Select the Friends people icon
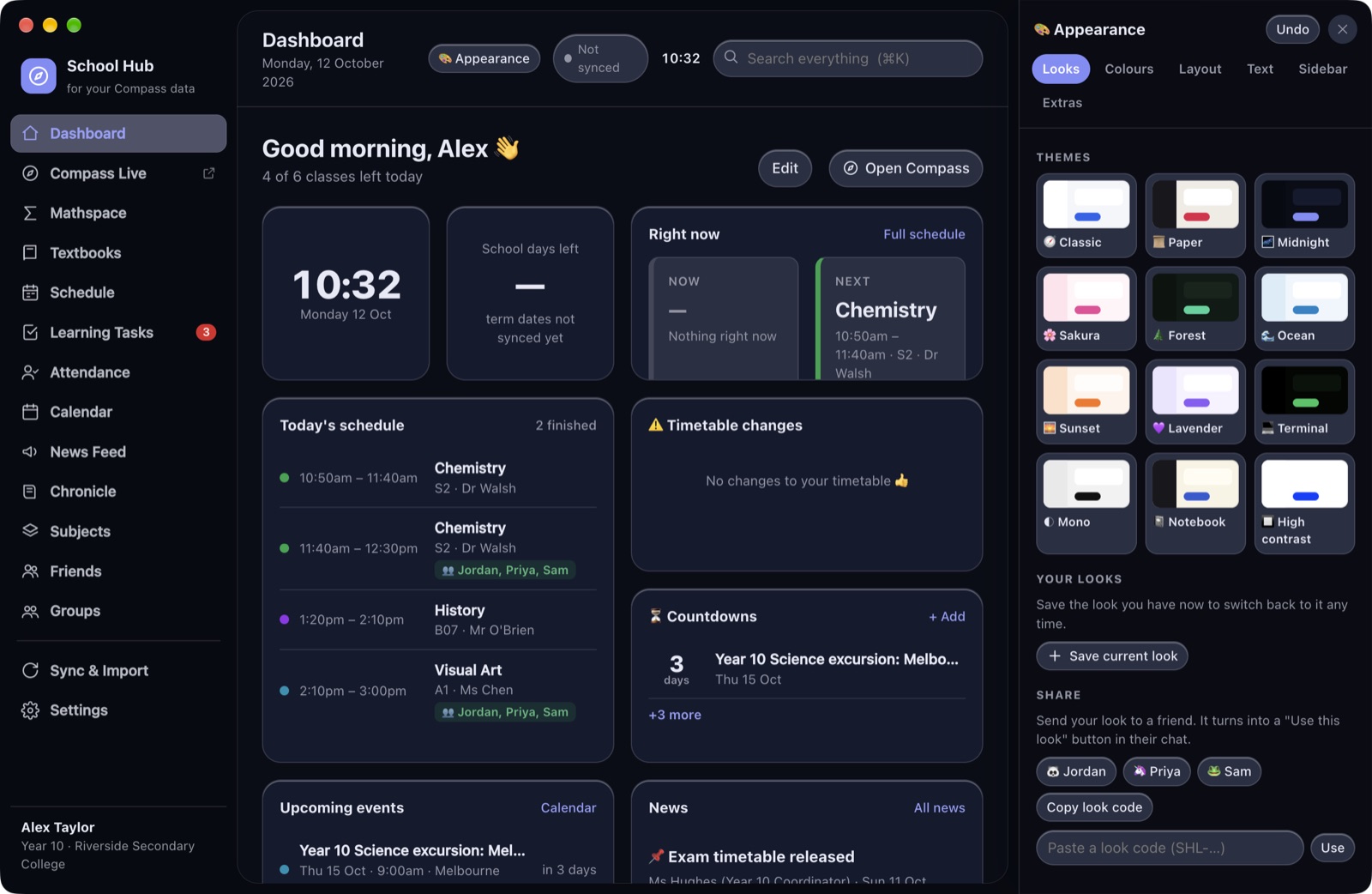 coord(30,571)
